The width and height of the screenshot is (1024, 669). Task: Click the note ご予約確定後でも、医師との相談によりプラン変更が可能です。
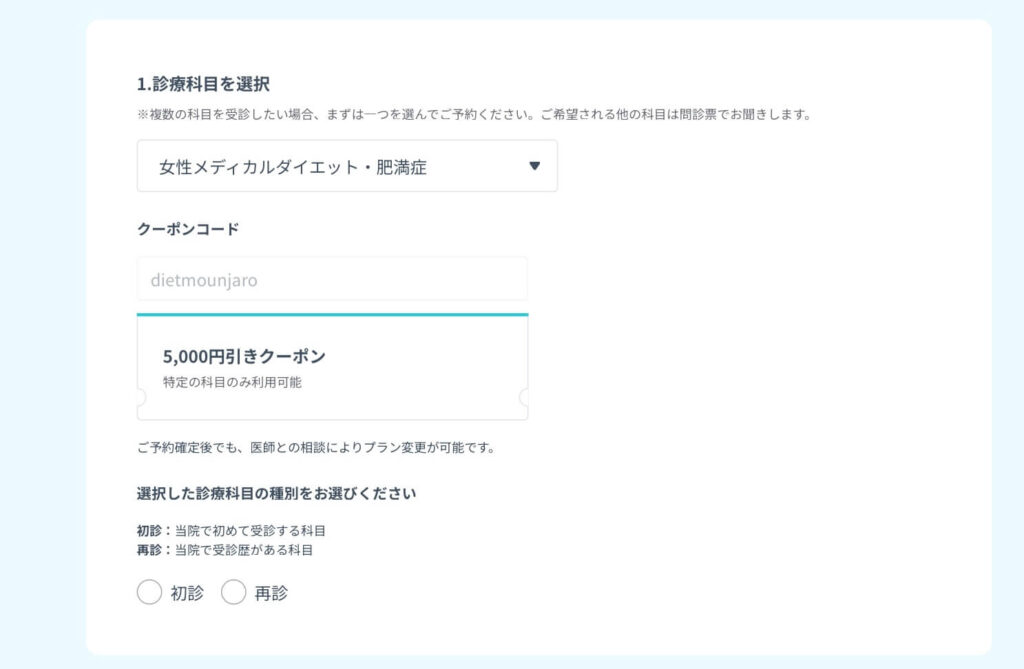(316, 448)
